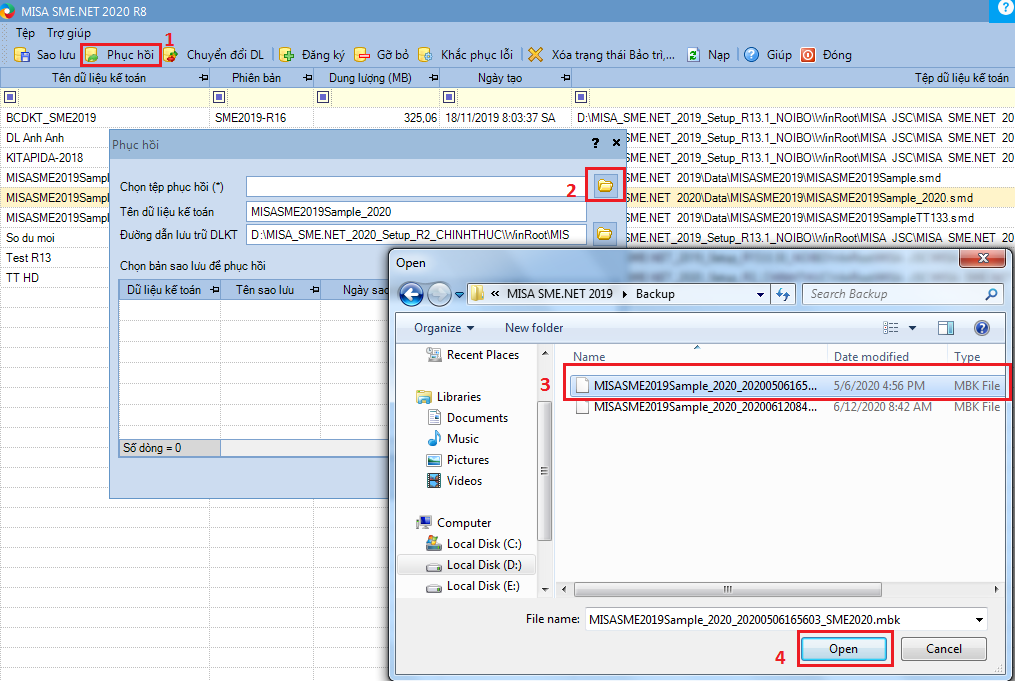Click the Cancel button
Screen dimensions: 1015x681
pos(944,649)
